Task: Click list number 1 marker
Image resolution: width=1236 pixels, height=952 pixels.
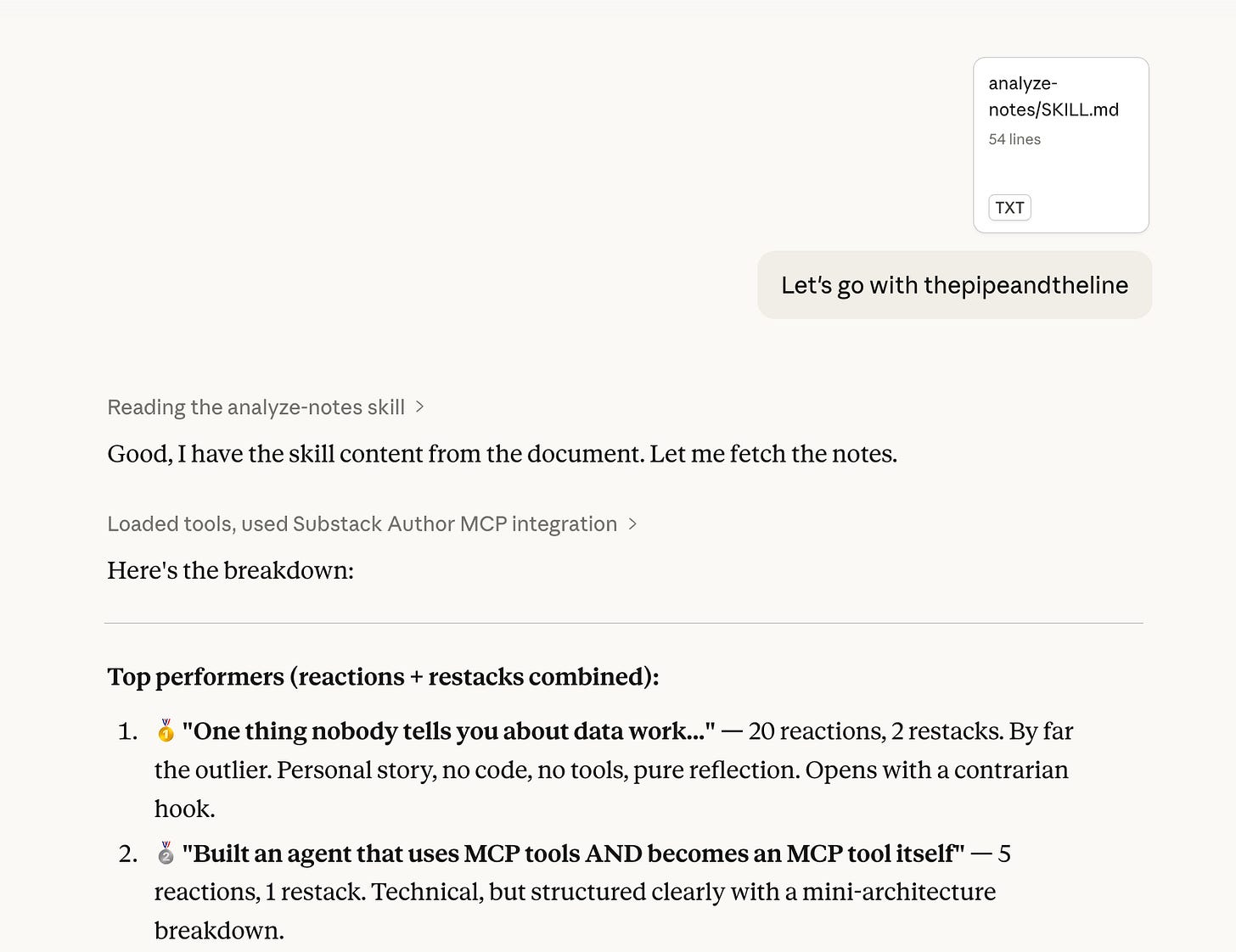Action: pyautogui.click(x=128, y=731)
